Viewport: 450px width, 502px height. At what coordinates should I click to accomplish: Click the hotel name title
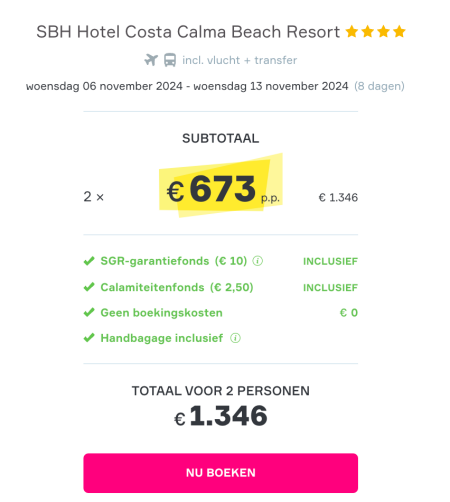[188, 32]
